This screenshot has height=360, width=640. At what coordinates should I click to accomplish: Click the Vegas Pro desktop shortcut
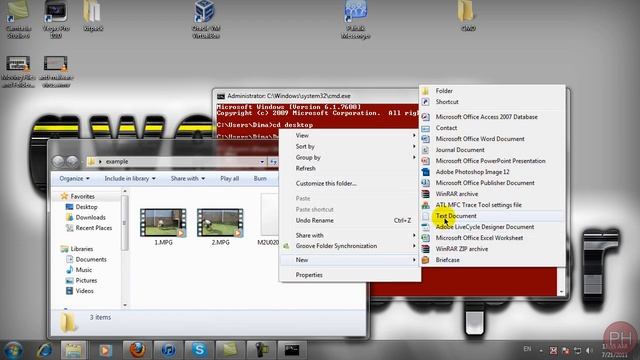(56, 19)
